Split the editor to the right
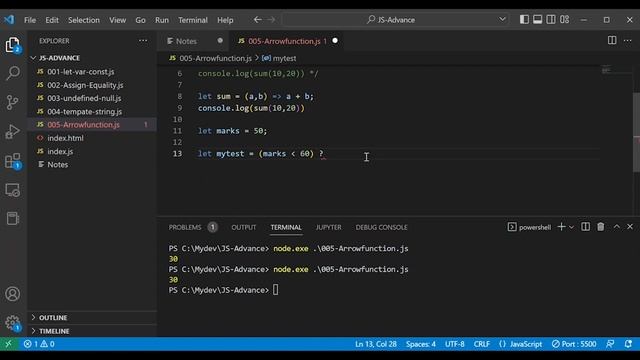The width and height of the screenshot is (640, 360). (612, 40)
